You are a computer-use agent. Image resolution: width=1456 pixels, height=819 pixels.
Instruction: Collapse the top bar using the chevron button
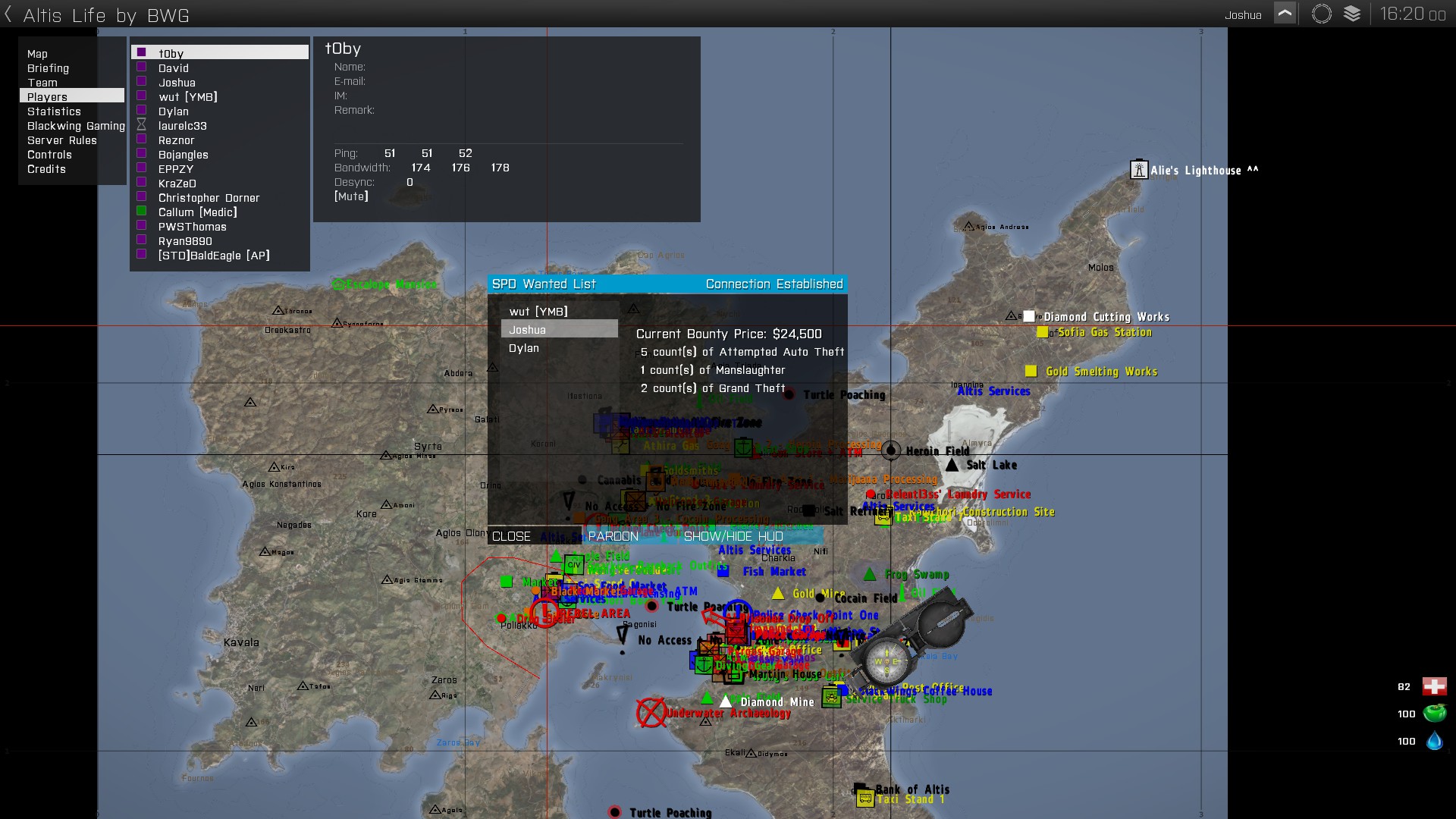(1285, 14)
